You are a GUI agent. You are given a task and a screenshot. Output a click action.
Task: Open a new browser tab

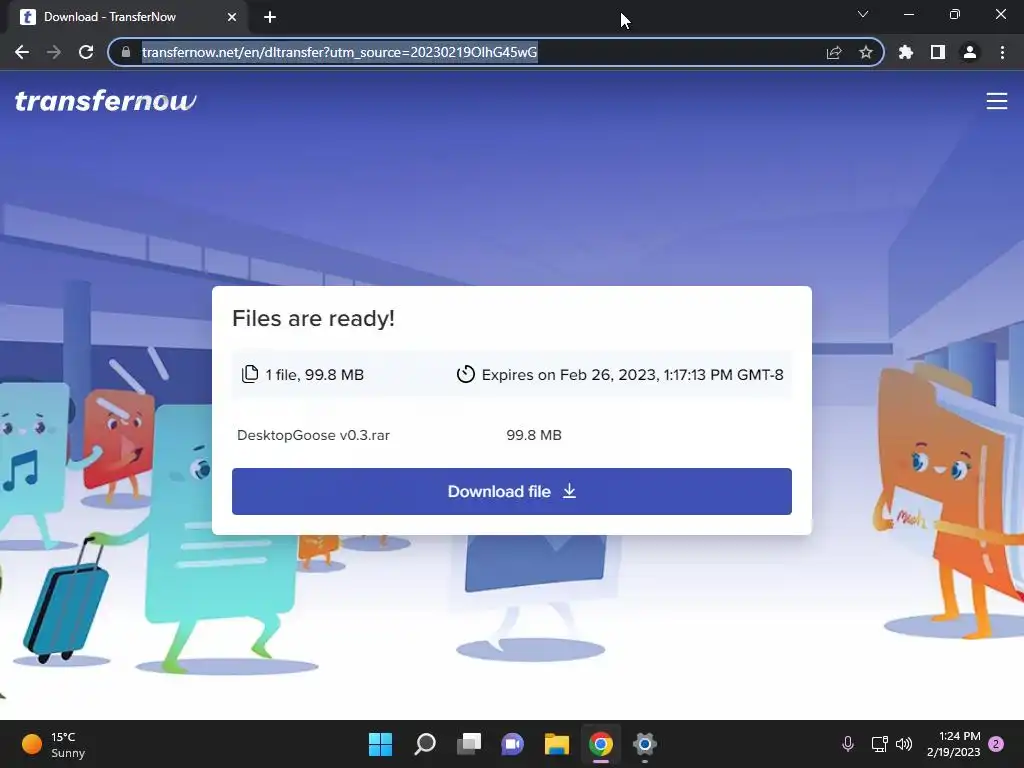270,17
